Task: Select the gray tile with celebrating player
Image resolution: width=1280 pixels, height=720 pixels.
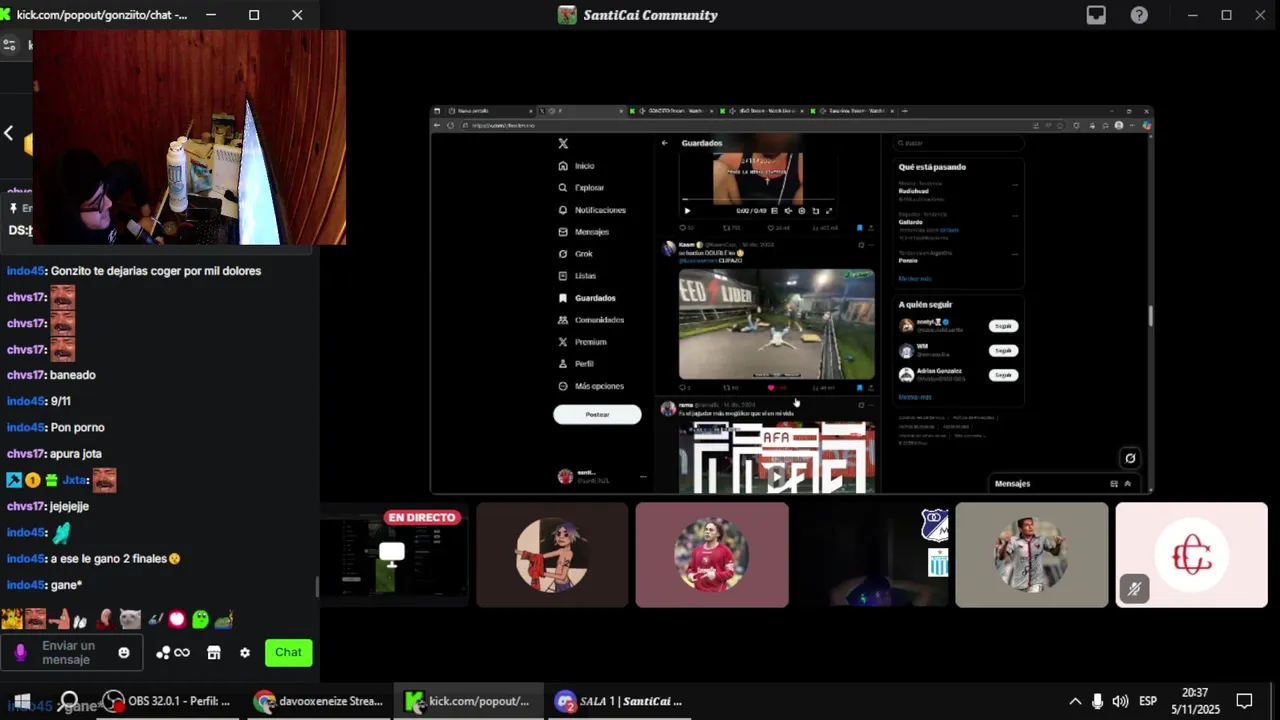Action: 1032,555
